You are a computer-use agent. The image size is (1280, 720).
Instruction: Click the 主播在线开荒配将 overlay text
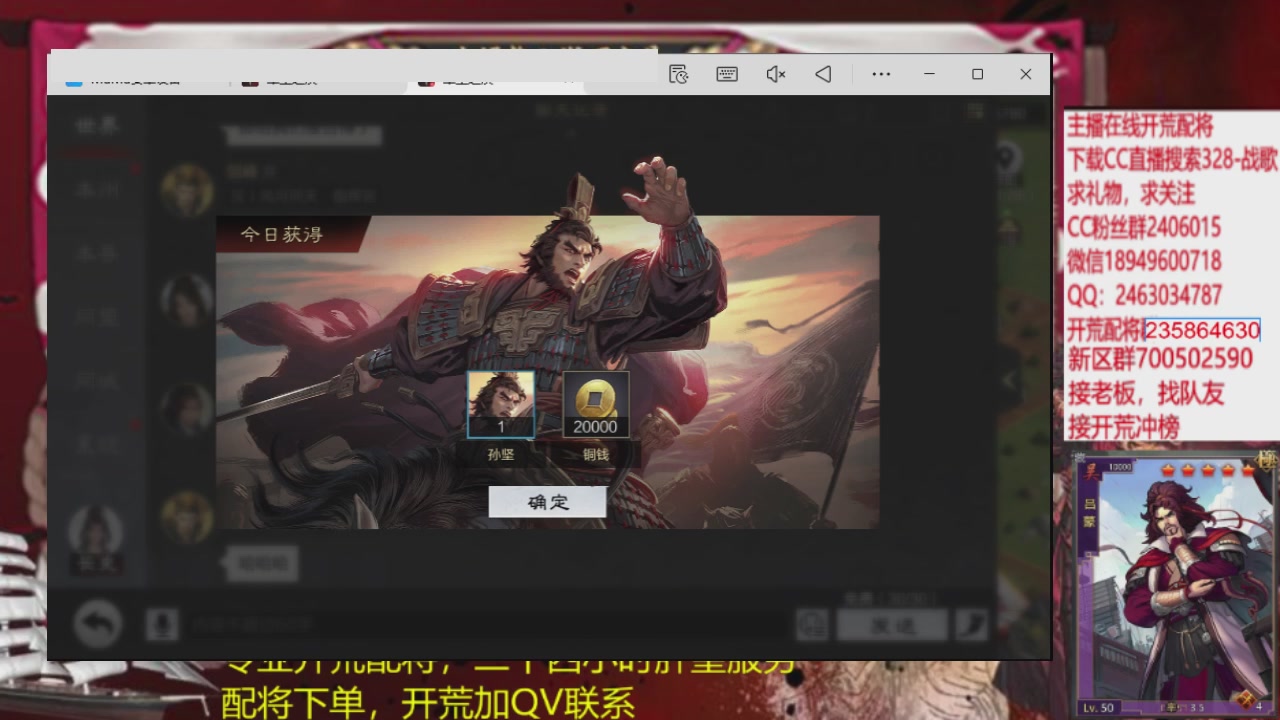(1140, 125)
